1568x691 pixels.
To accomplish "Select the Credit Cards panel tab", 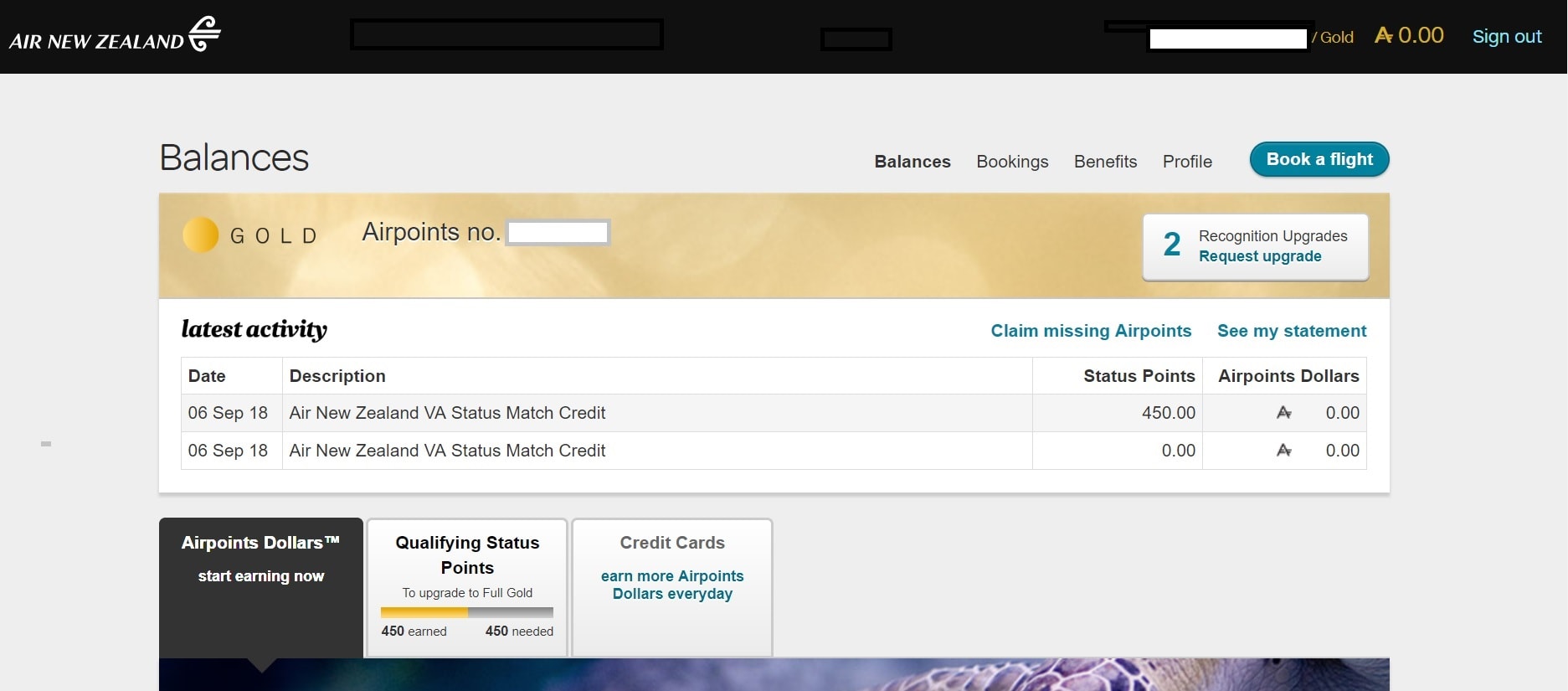I will click(672, 588).
